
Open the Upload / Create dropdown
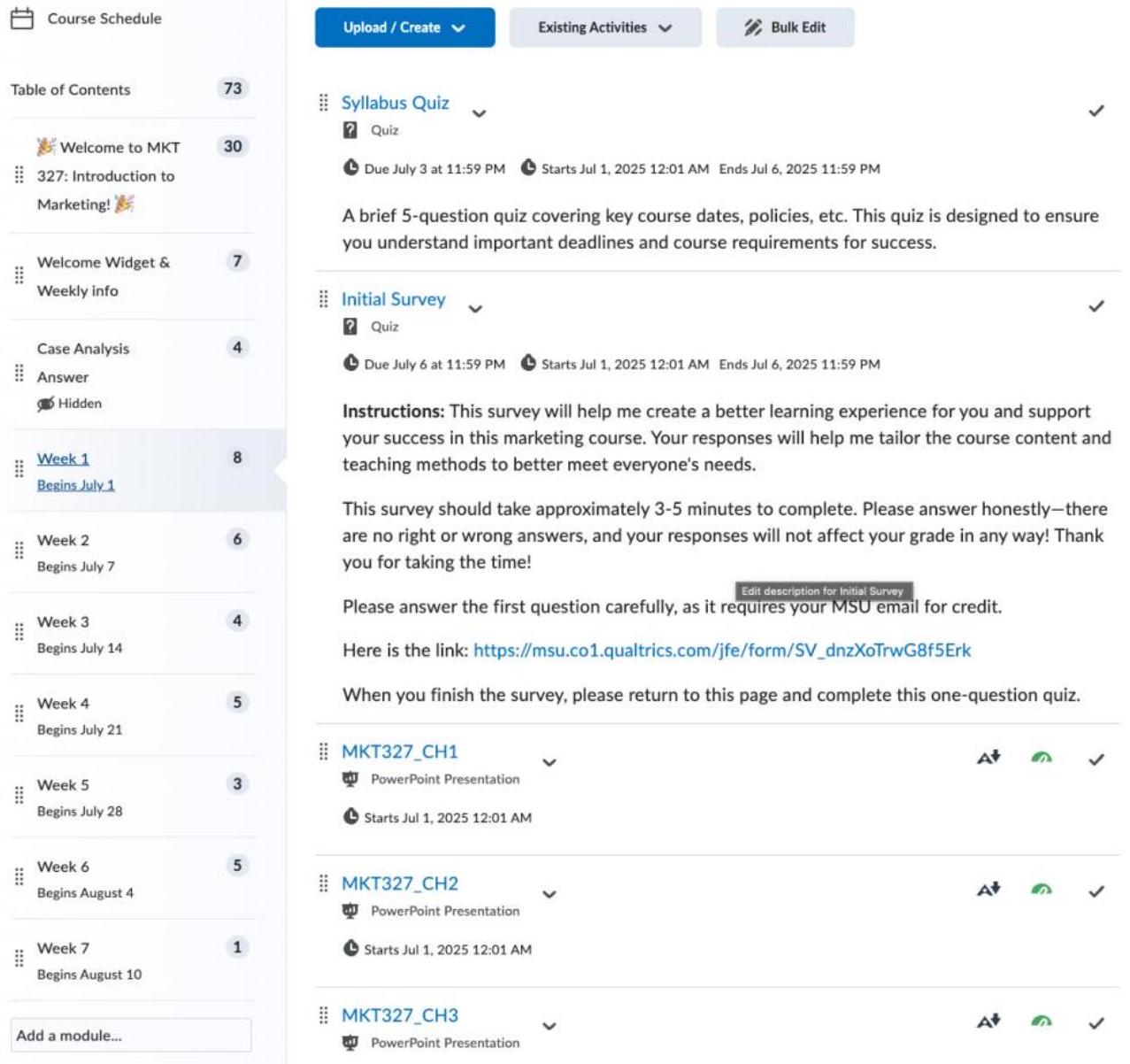click(x=404, y=27)
